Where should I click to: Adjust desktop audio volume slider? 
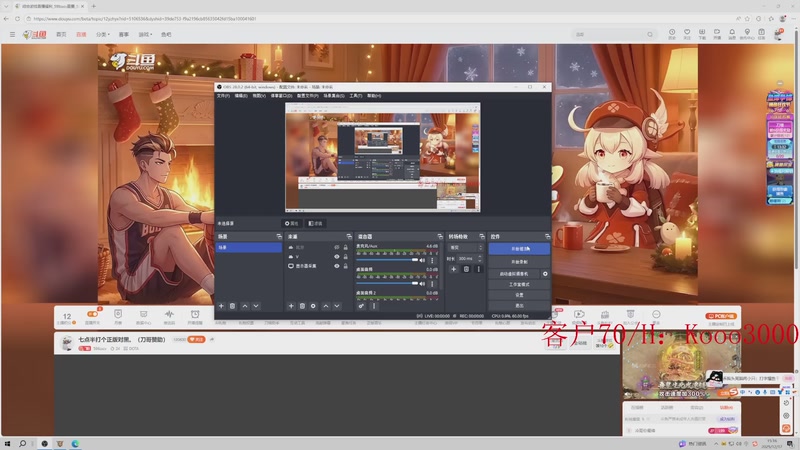[388, 284]
